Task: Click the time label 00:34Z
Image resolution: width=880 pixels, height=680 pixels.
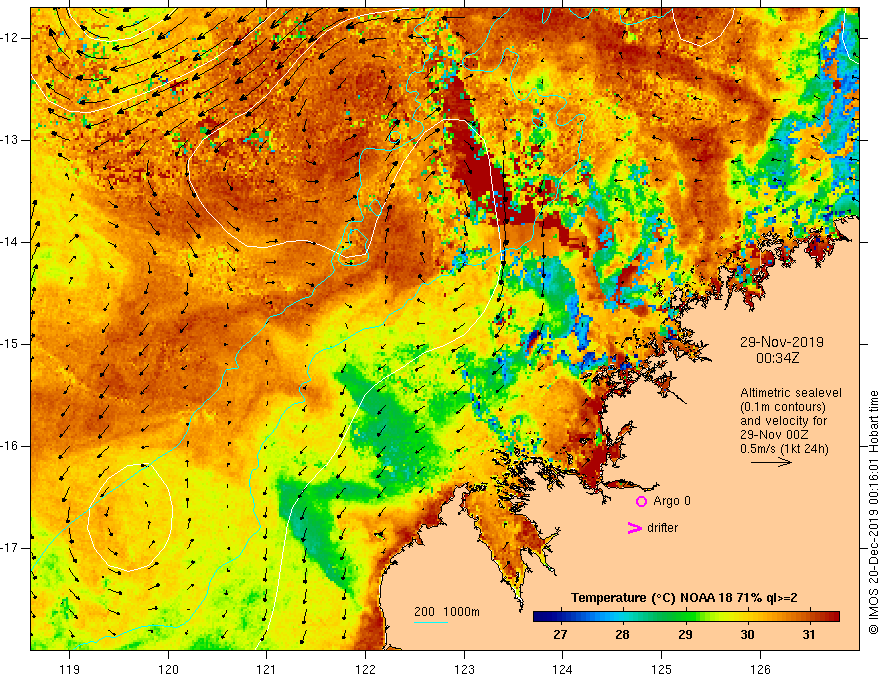Action: point(777,358)
